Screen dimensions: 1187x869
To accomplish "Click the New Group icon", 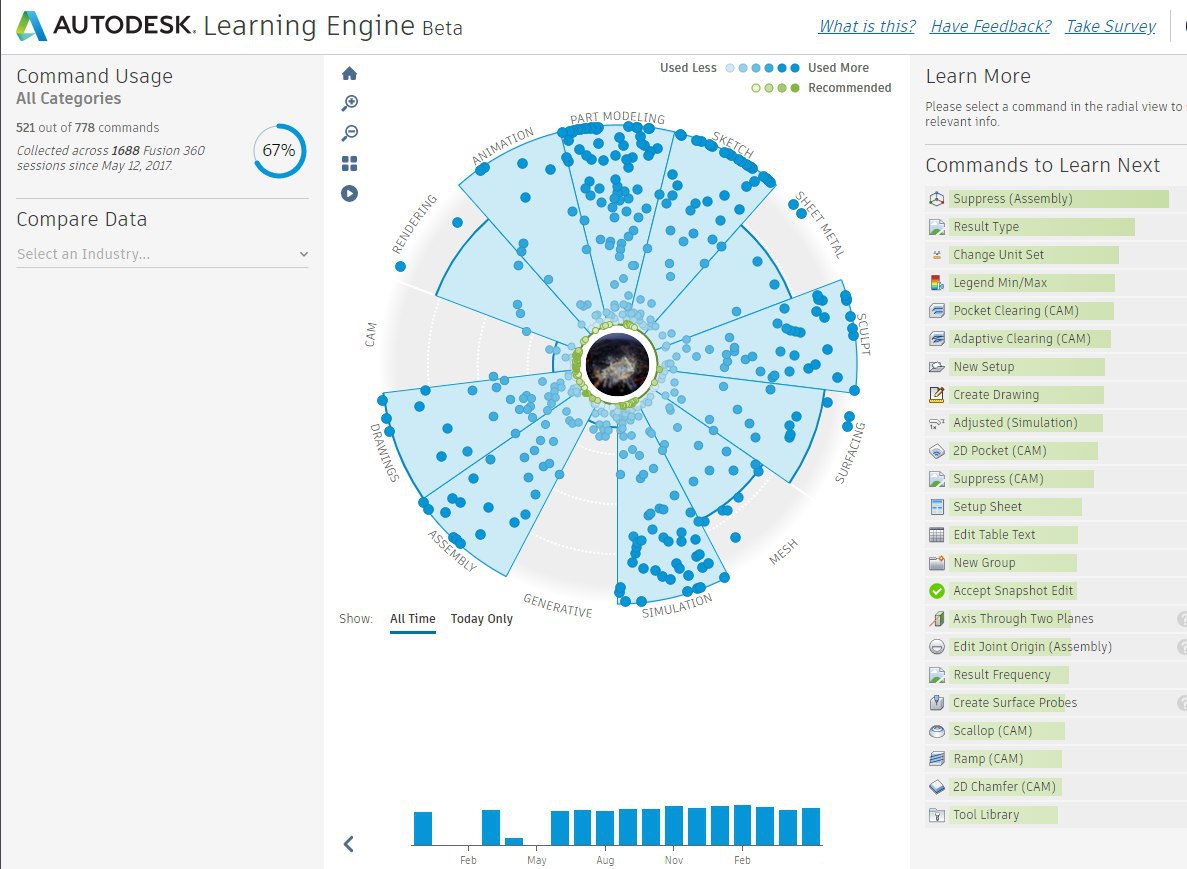I will click(x=936, y=563).
